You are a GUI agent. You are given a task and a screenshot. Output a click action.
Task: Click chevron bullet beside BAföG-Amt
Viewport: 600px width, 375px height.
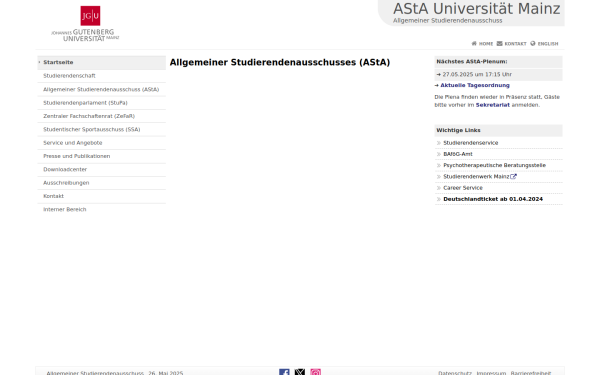tap(439, 154)
